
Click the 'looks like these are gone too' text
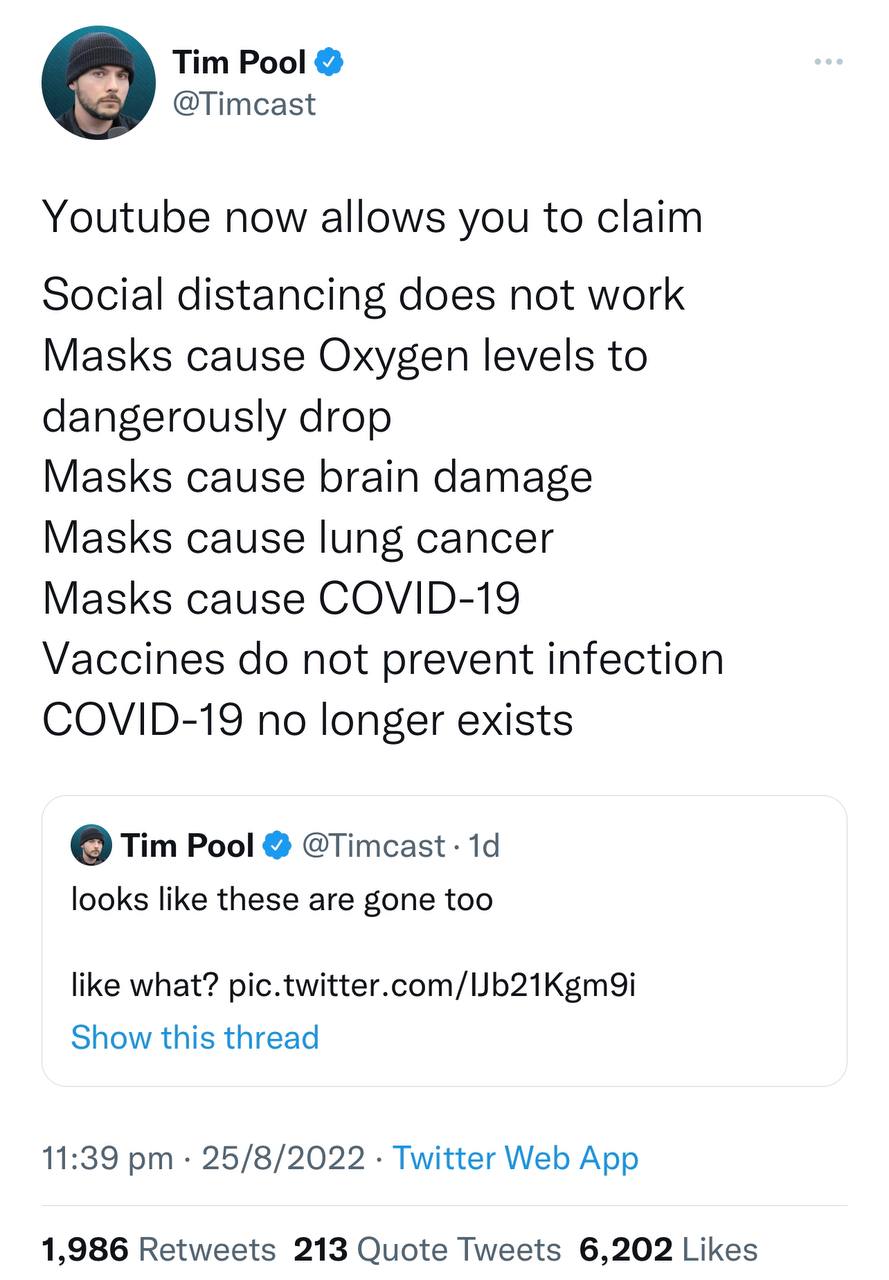281,899
